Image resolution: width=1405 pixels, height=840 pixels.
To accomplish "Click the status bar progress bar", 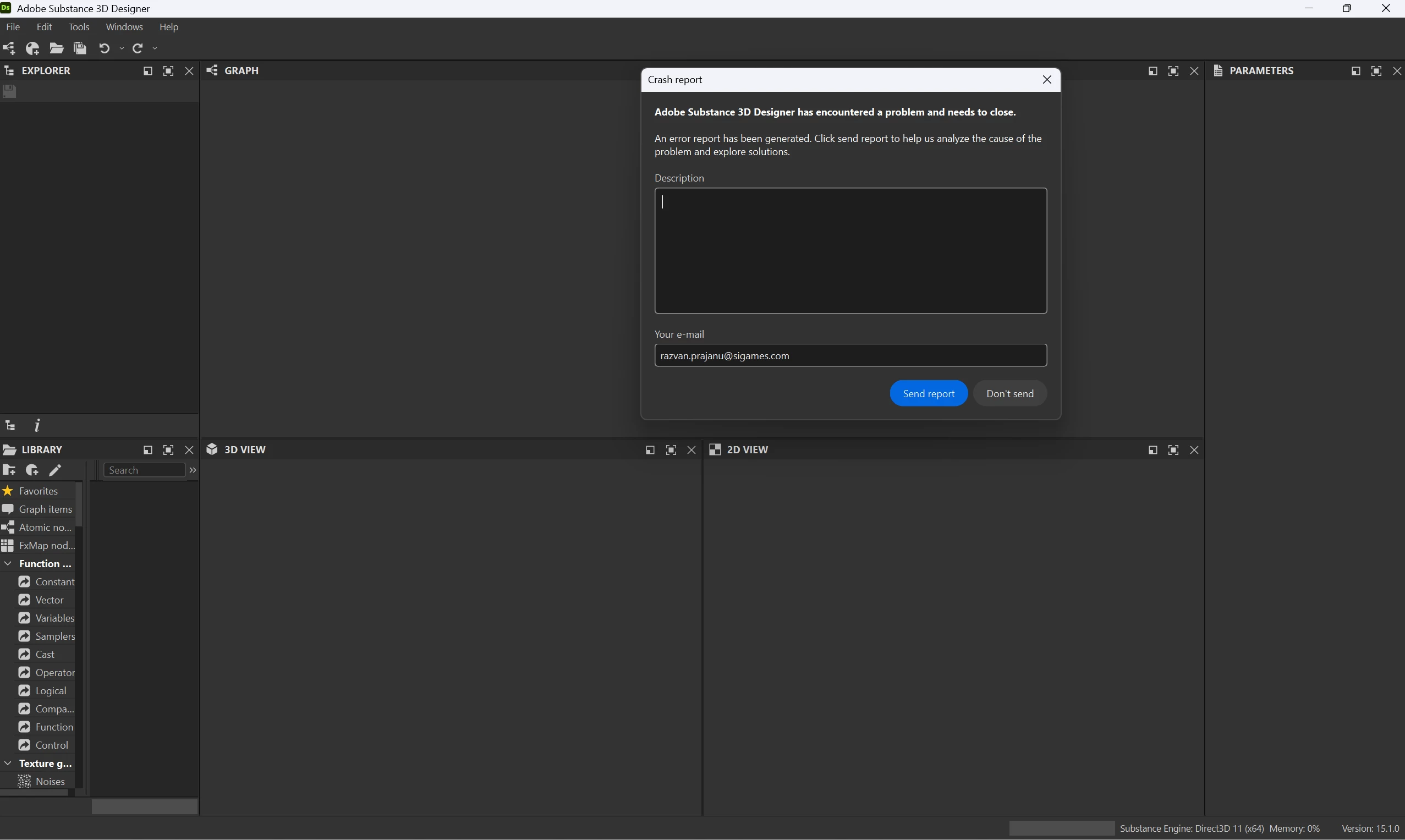I will tap(1061, 828).
